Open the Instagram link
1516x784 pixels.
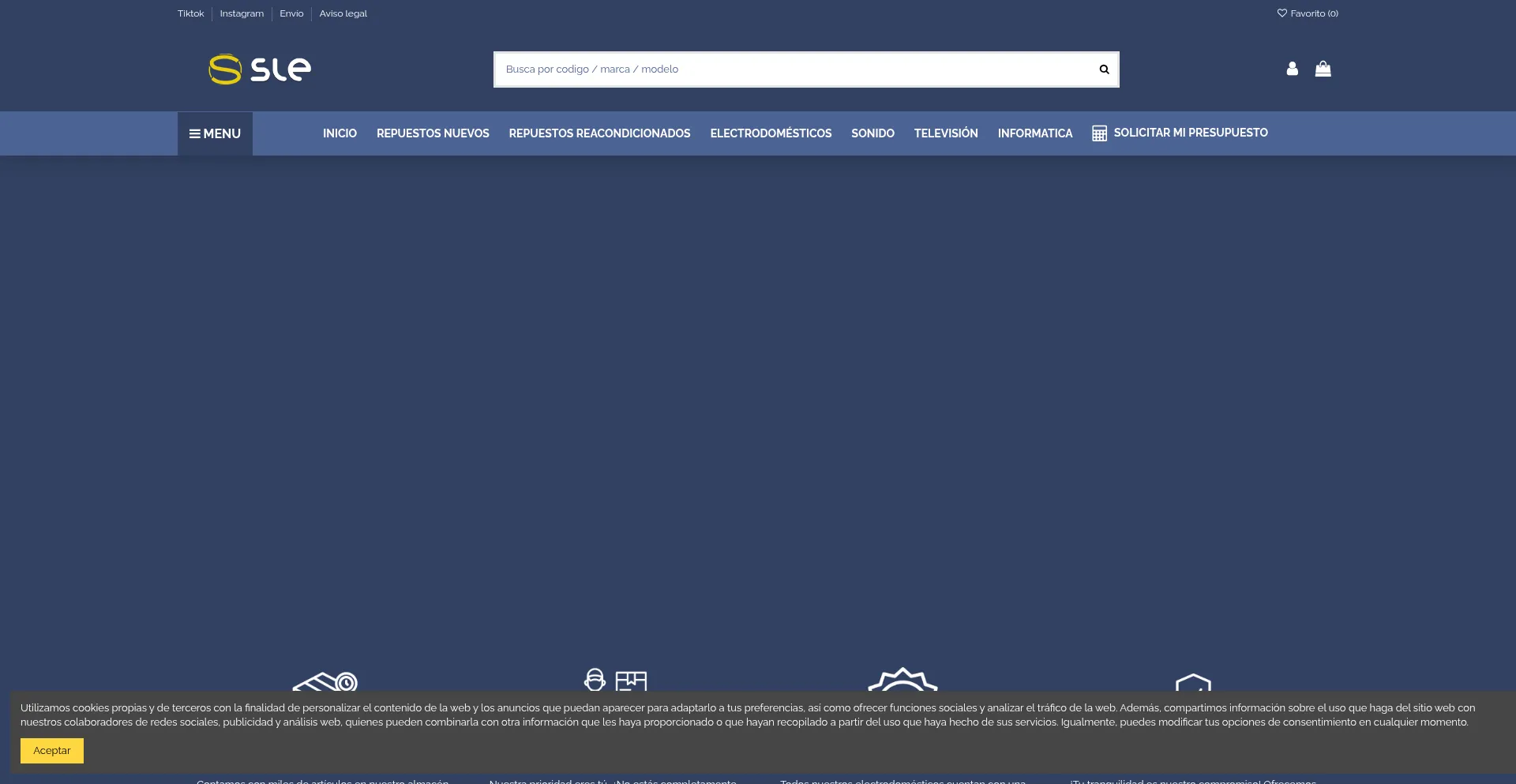click(242, 13)
